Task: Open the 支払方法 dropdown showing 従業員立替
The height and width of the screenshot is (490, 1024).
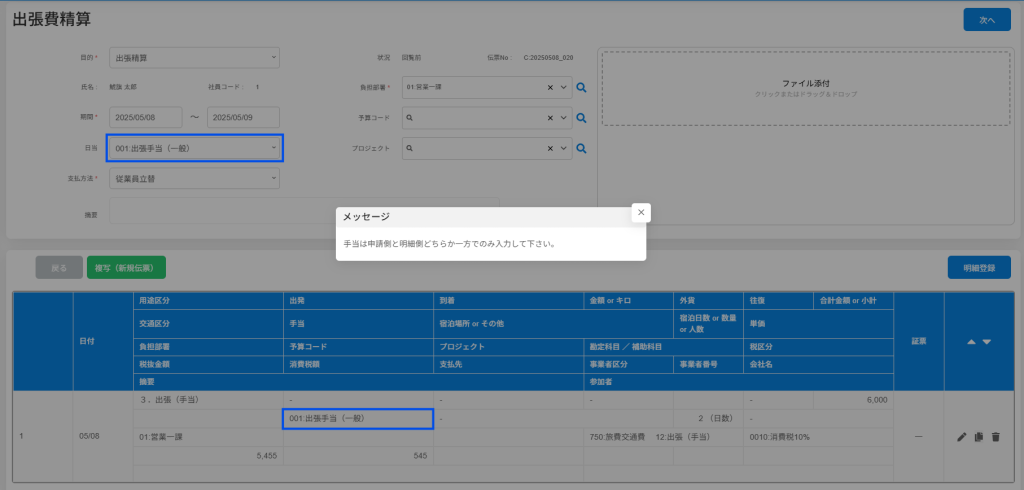Action: pyautogui.click(x=193, y=178)
